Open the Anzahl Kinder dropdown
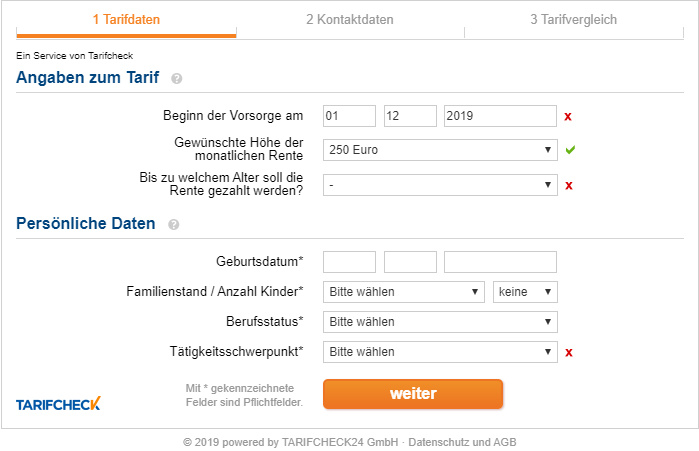This screenshot has height=451, width=699. click(525, 292)
